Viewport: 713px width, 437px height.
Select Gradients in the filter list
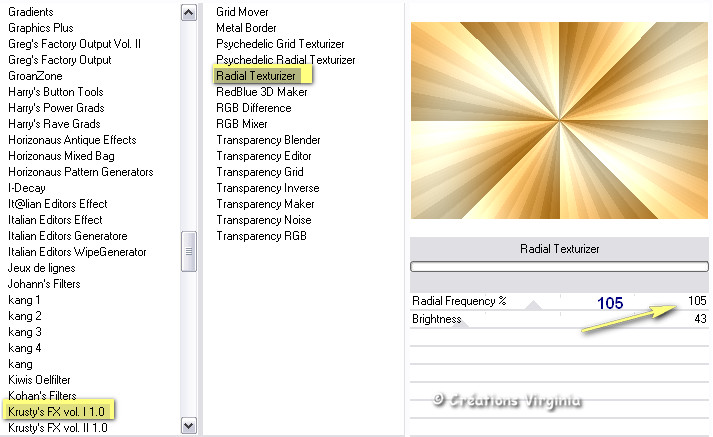pyautogui.click(x=30, y=12)
